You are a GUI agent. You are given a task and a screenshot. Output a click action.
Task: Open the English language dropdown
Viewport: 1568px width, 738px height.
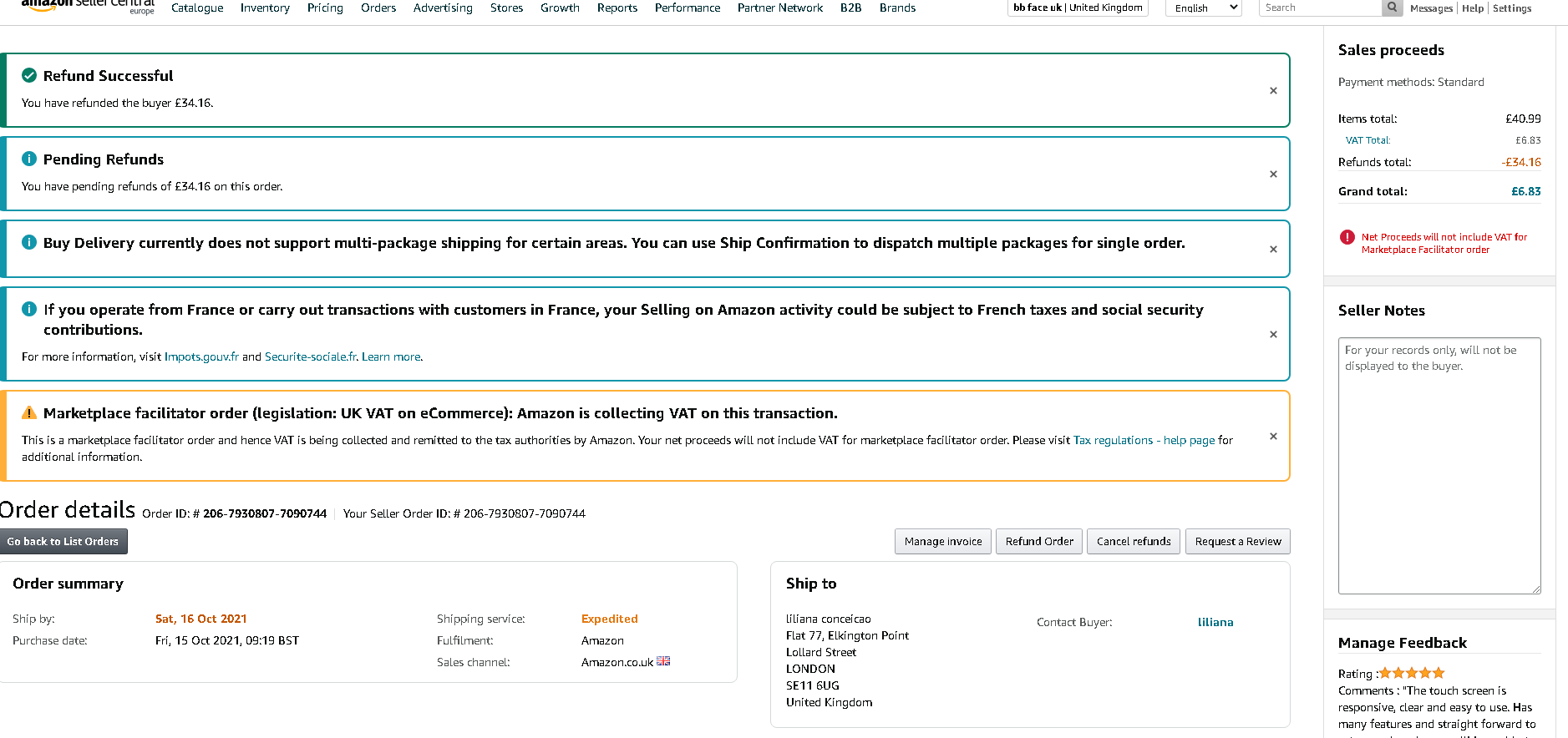pos(1203,8)
